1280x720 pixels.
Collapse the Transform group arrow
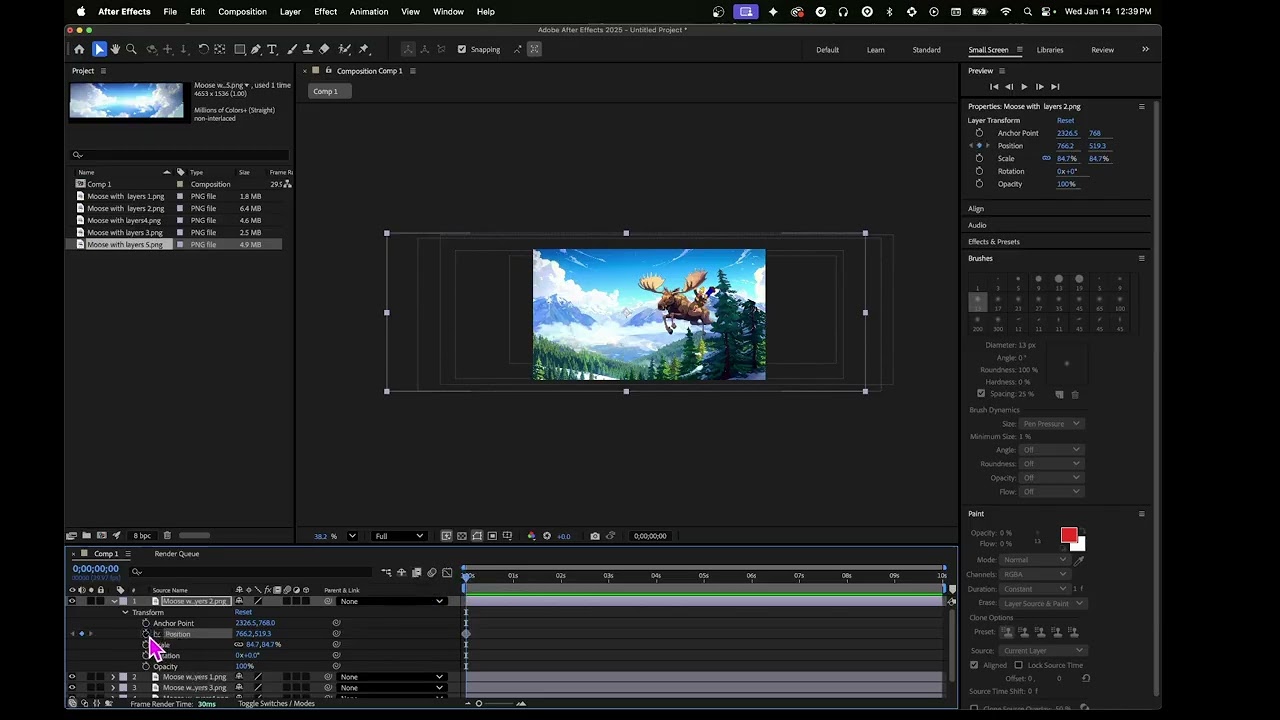(125, 612)
